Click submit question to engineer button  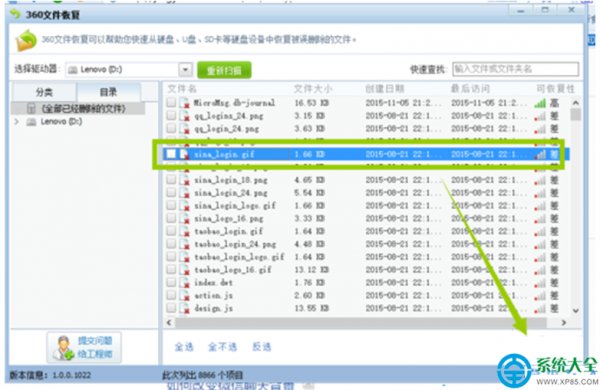click(84, 348)
